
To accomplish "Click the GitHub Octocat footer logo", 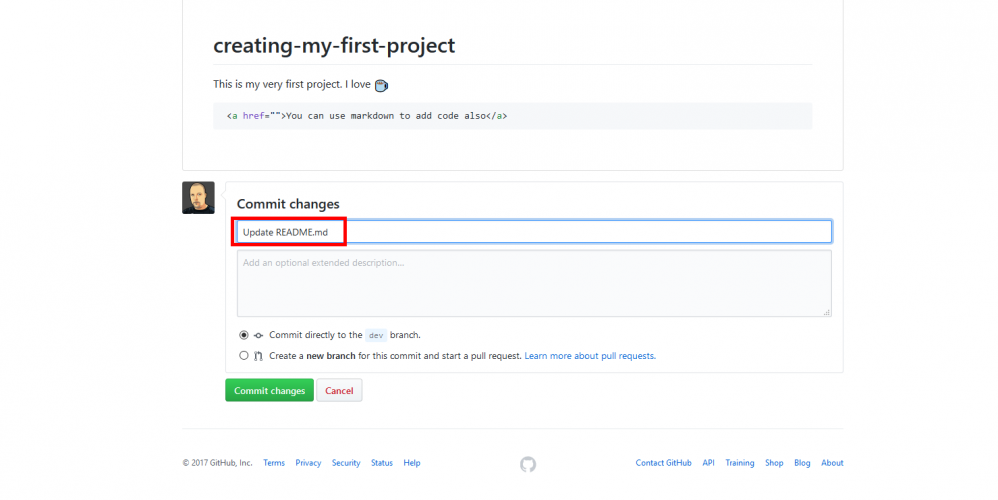I will (x=528, y=464).
